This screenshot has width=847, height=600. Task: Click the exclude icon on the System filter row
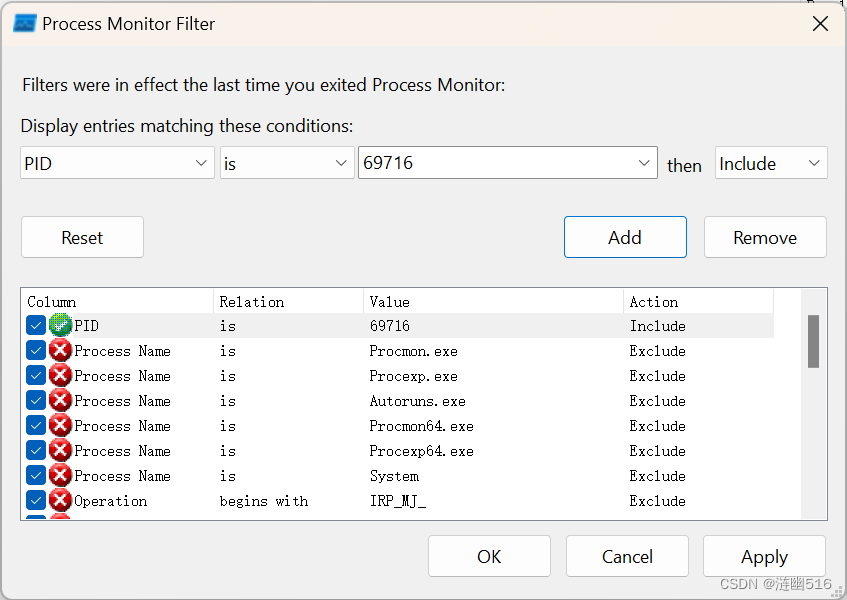[x=60, y=475]
